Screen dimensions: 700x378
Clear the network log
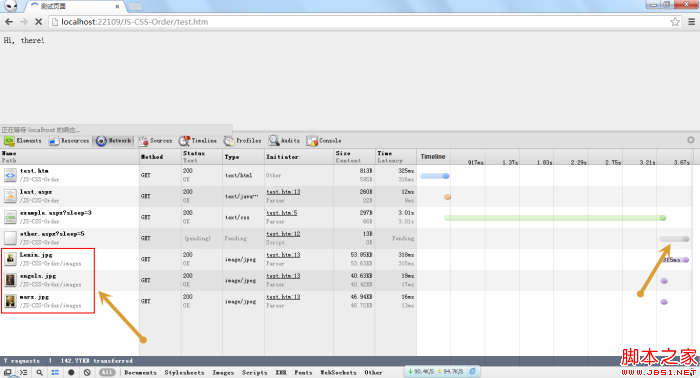point(87,372)
